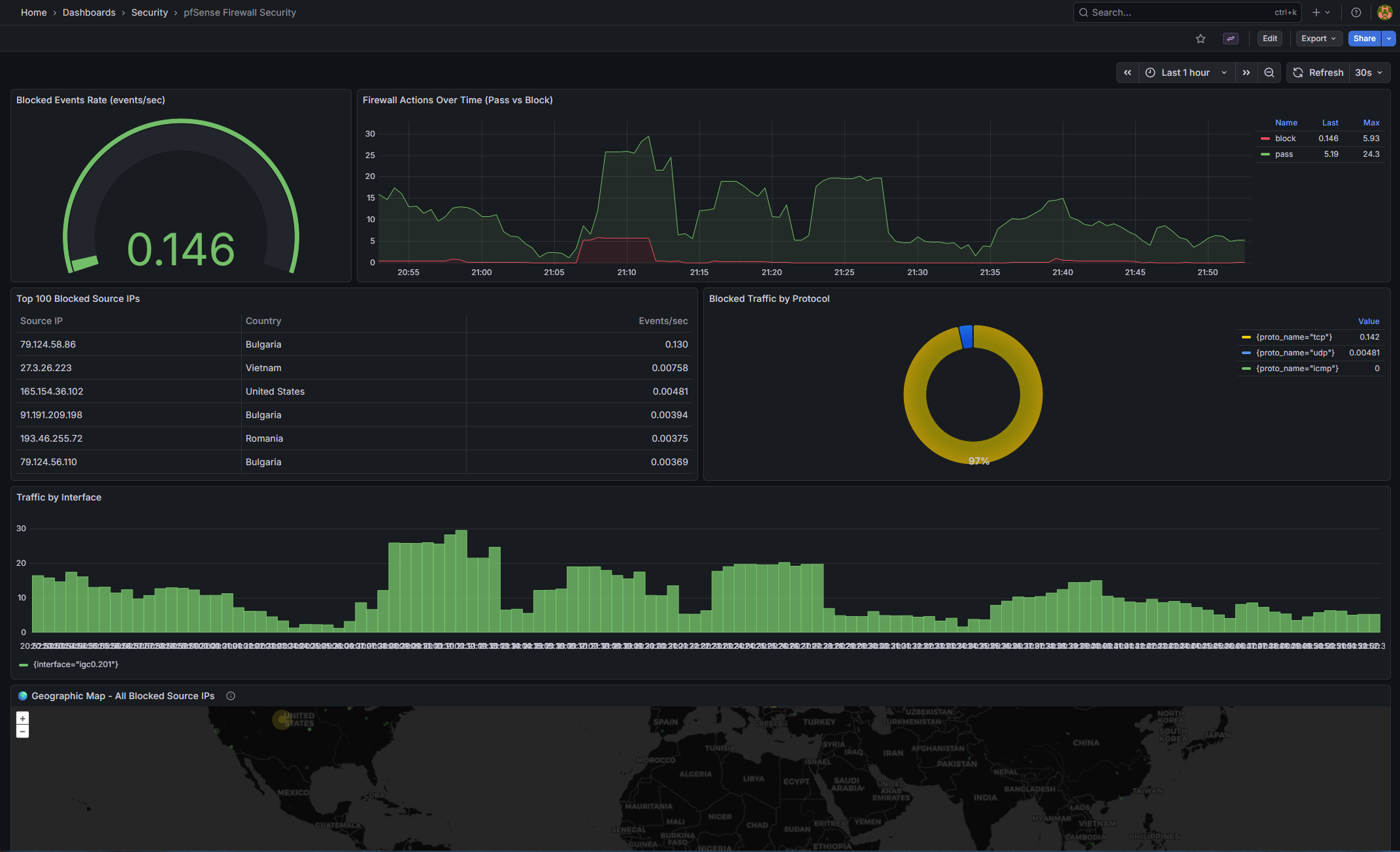
Task: Star this dashboard as favorite
Action: tap(1201, 39)
